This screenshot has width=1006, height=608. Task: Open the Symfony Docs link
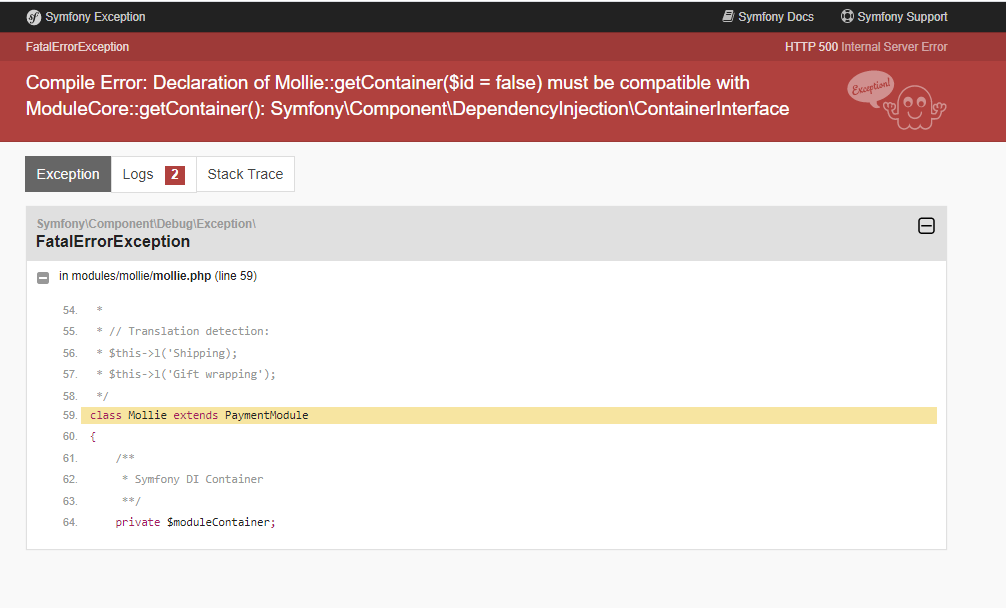tap(775, 17)
